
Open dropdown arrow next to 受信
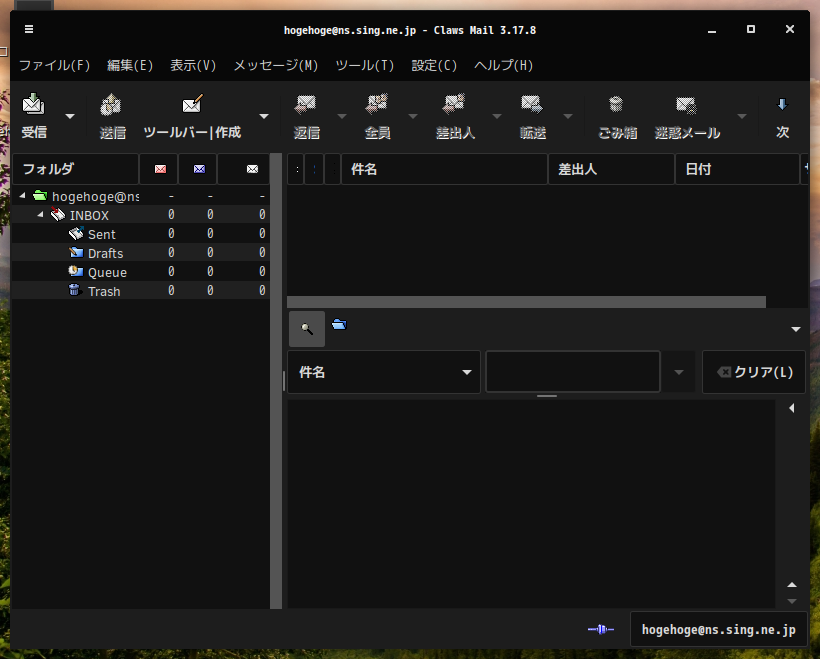(70, 116)
